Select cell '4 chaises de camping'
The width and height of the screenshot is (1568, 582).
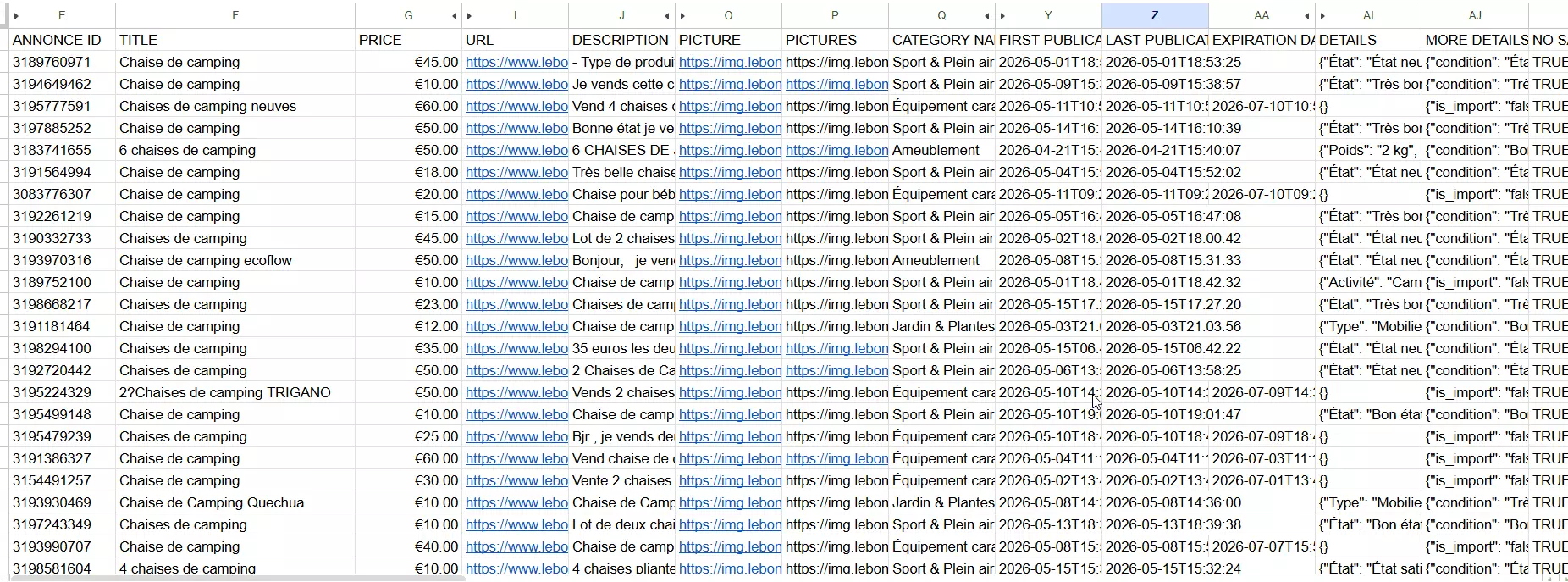[x=235, y=568]
